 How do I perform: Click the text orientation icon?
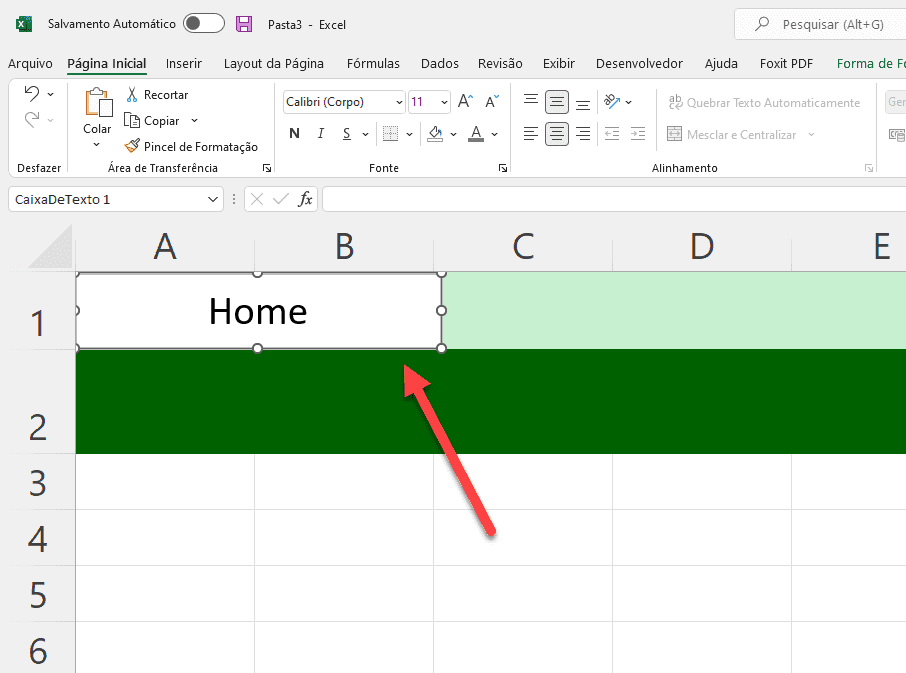coord(613,101)
